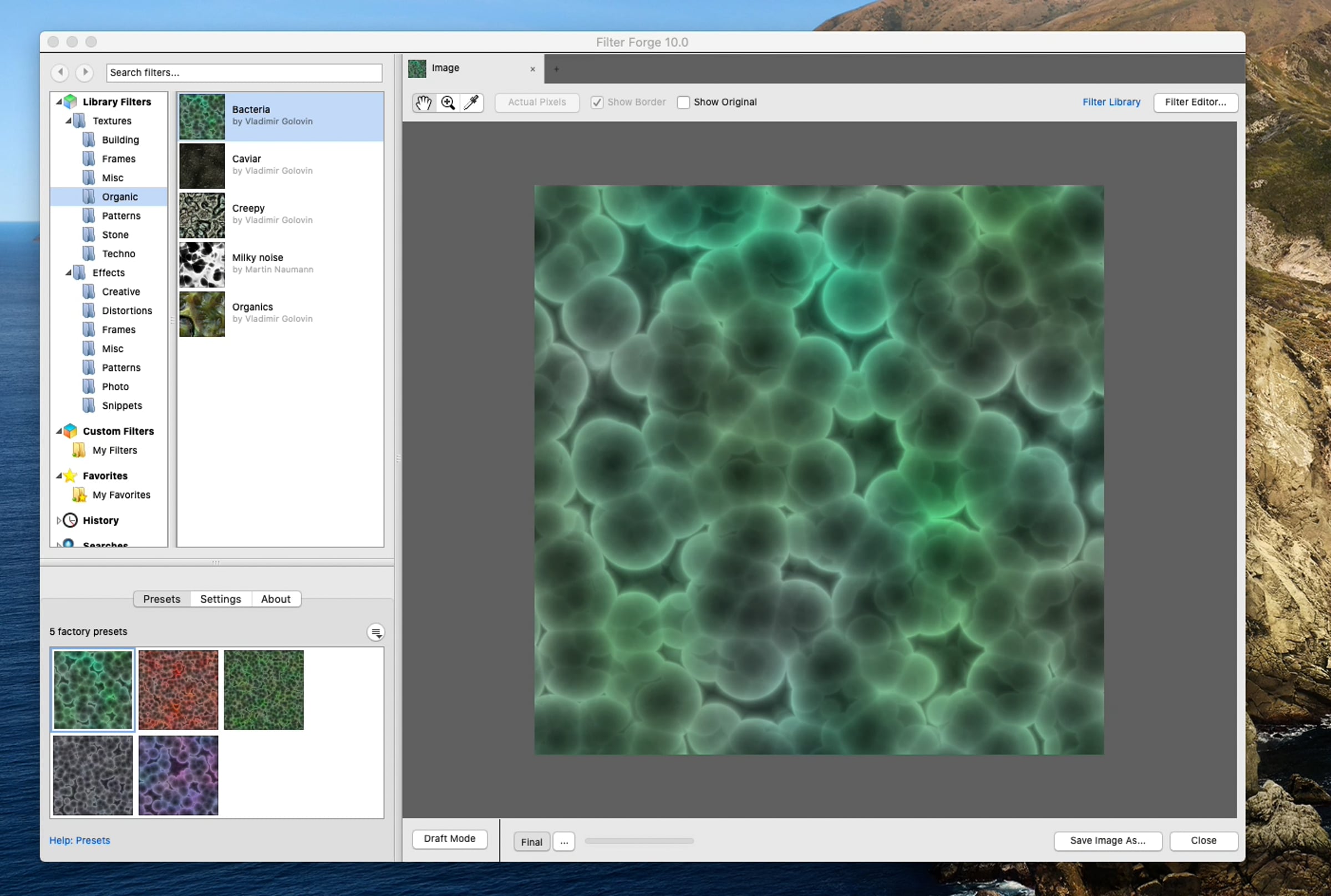Collapse the Custom Filters section
Image resolution: width=1331 pixels, height=896 pixels.
pyautogui.click(x=59, y=431)
